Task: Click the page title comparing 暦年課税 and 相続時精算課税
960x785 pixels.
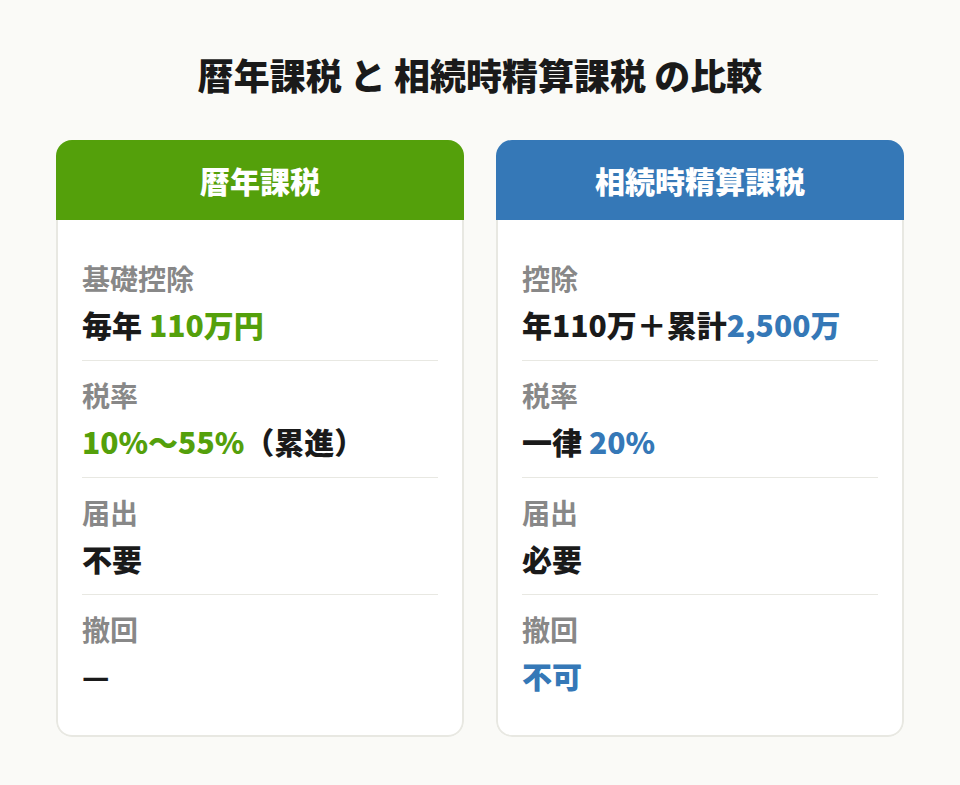Action: tap(480, 78)
